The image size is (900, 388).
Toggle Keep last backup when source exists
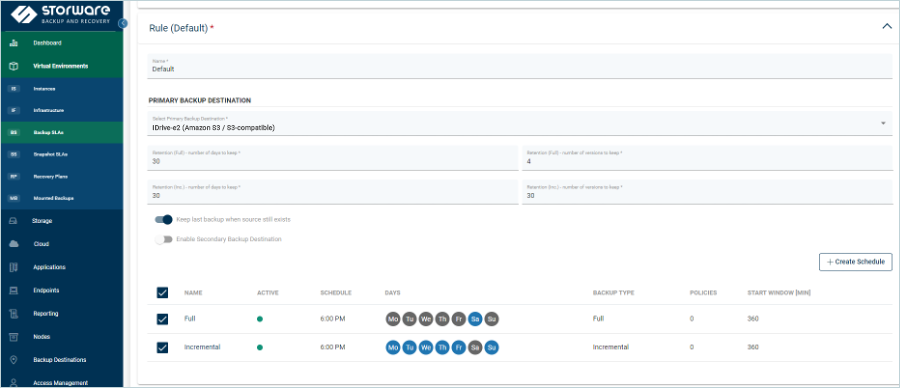click(x=164, y=219)
